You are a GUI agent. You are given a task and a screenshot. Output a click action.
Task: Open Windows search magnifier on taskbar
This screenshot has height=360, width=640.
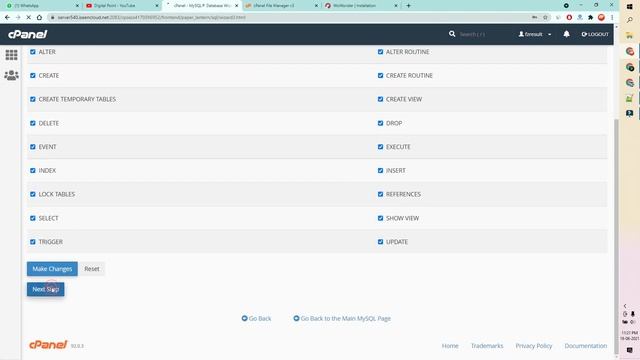coord(630,20)
